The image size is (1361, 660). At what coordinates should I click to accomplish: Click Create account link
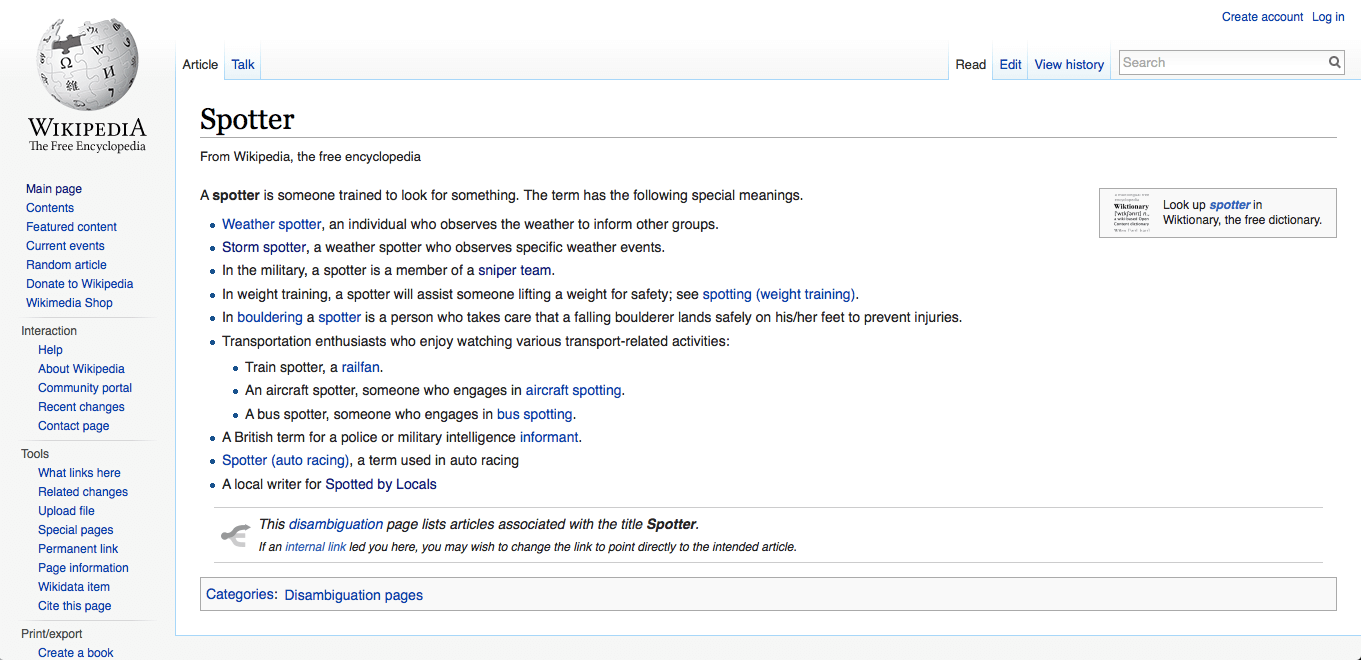coord(1262,17)
